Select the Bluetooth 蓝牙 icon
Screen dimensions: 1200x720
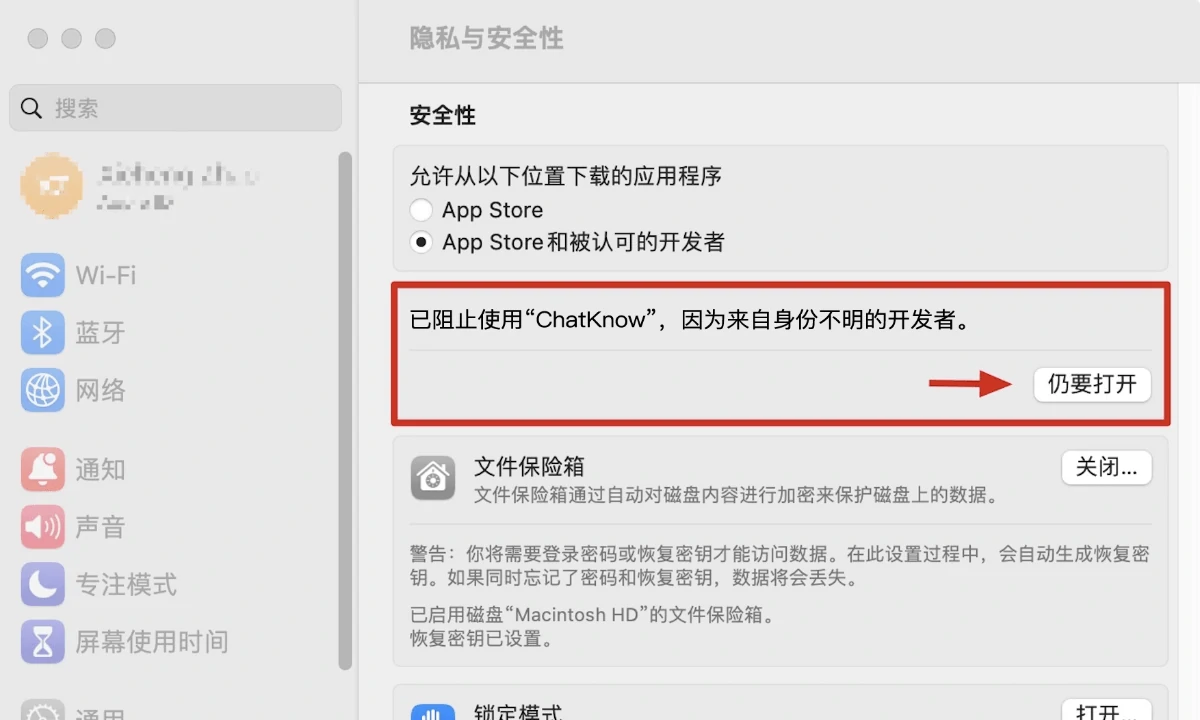coord(42,333)
